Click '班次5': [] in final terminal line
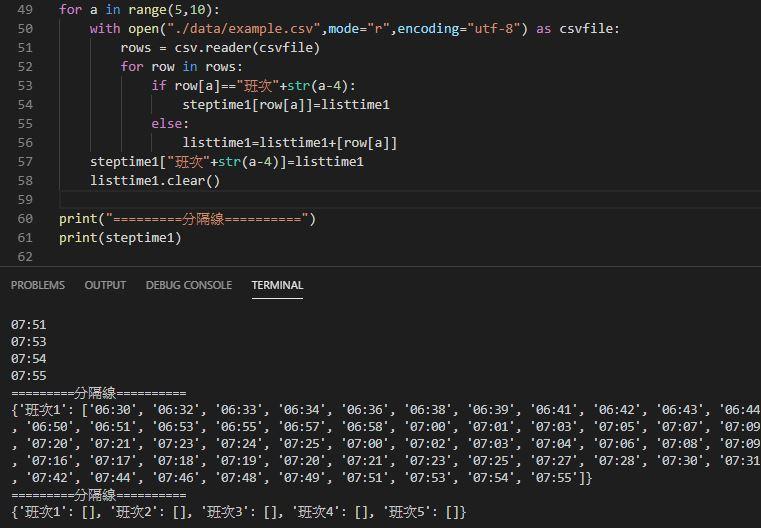Image resolution: width=761 pixels, height=528 pixels. [421, 512]
